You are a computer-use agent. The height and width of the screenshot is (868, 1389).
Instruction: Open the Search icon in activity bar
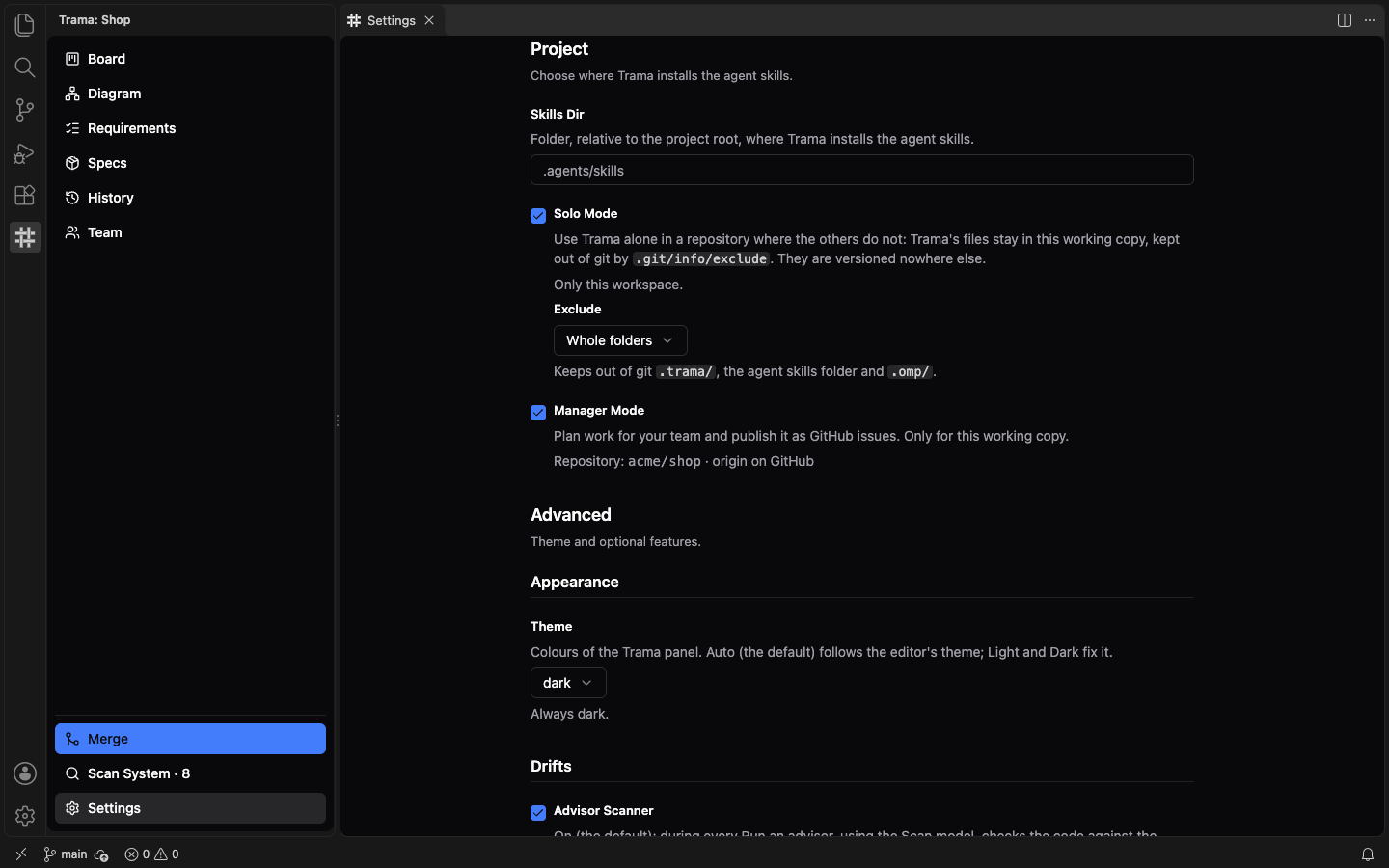tap(25, 68)
